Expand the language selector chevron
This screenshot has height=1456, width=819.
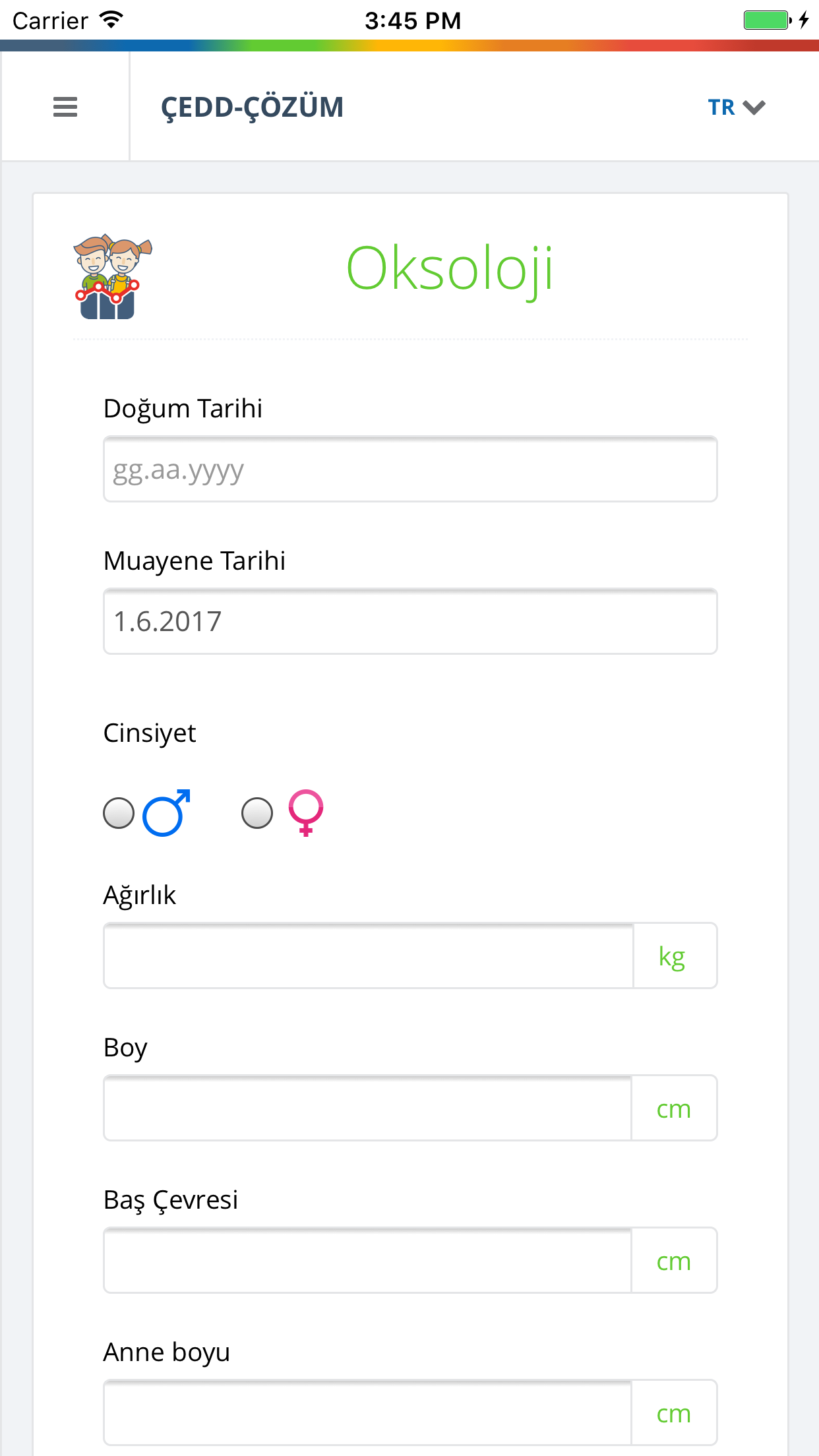755,106
